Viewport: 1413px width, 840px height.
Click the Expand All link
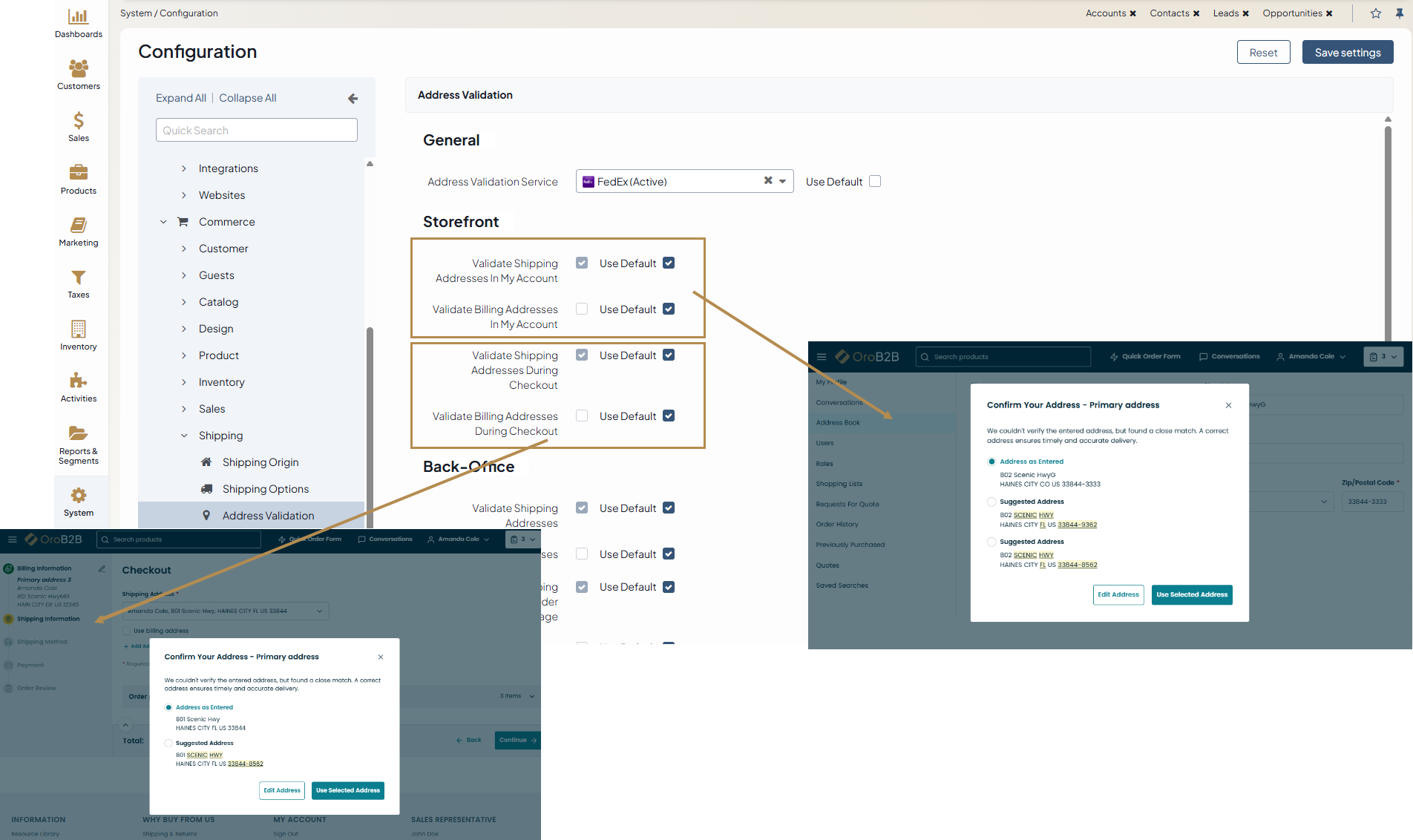[x=180, y=98]
